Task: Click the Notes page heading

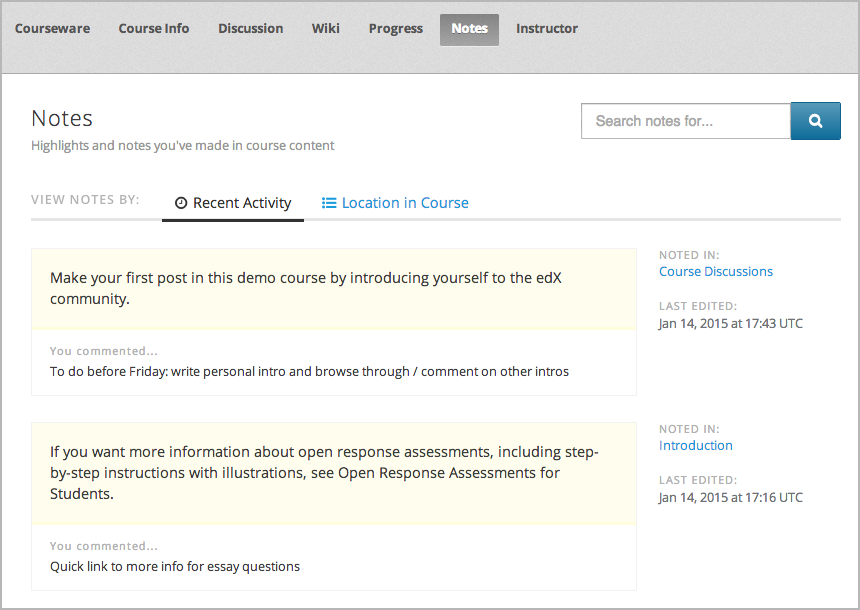Action: pos(62,118)
